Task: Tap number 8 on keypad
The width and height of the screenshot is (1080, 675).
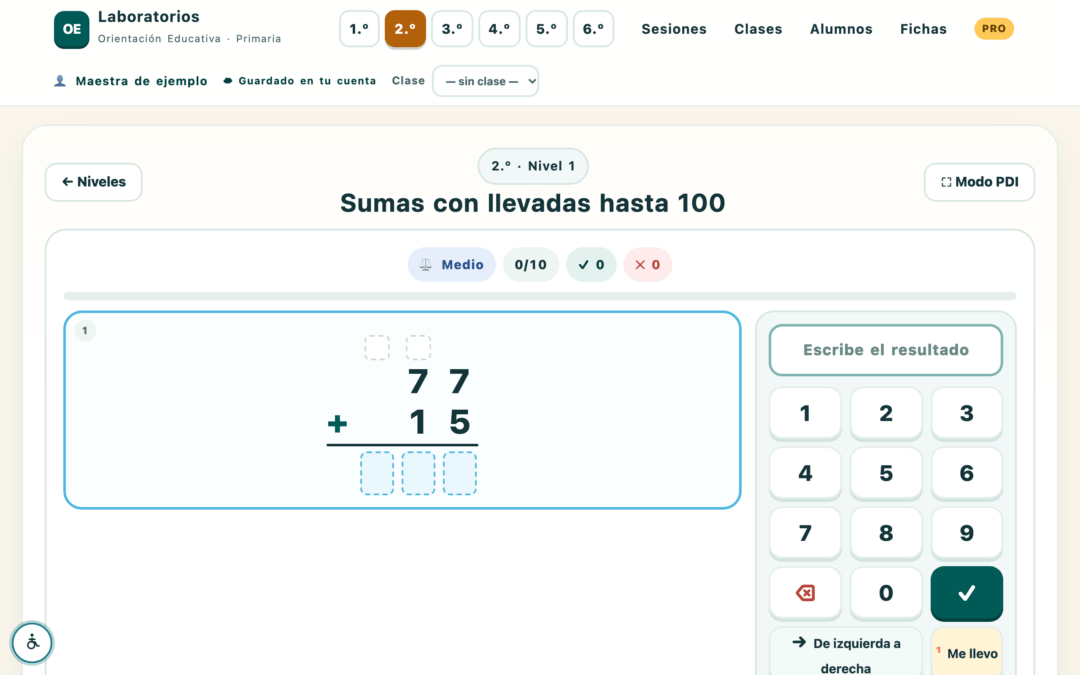Action: (x=886, y=533)
